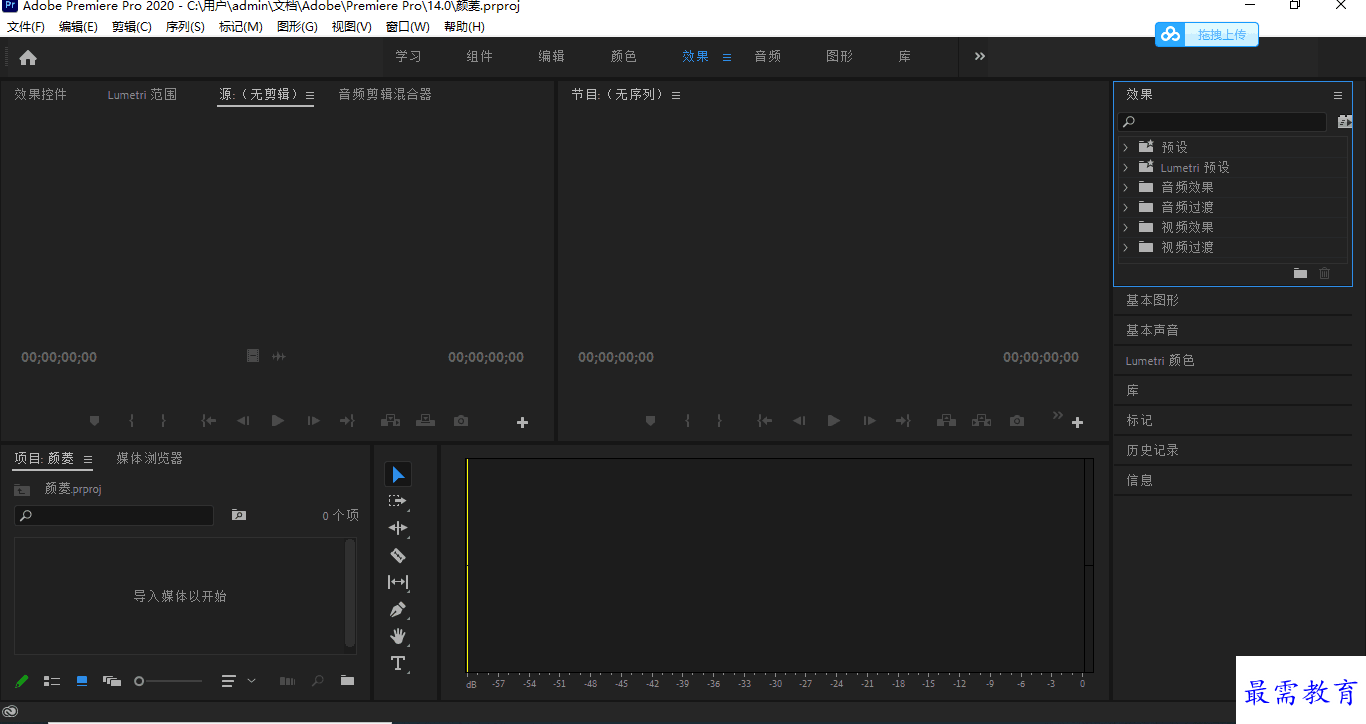The image size is (1366, 724).
Task: Click the 拖拽上传 upload button
Action: [1207, 35]
